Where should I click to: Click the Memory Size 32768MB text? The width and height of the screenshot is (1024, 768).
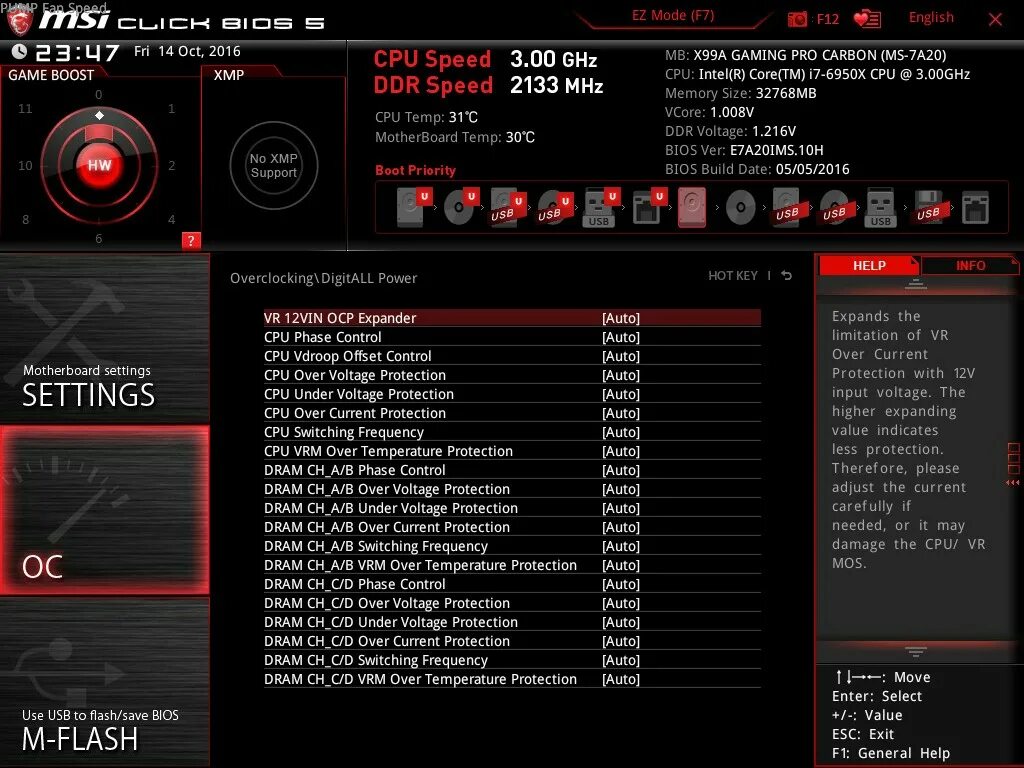(741, 93)
